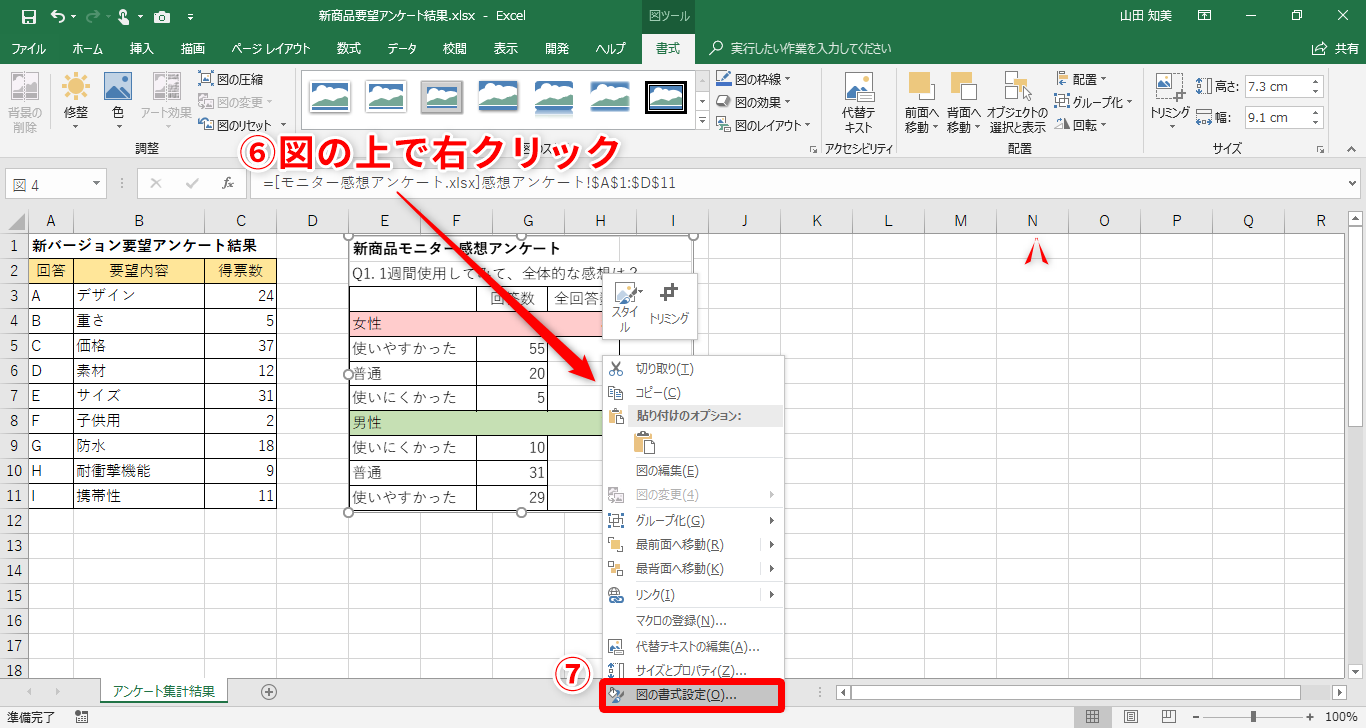Choose 最前面へ移動(R) in context menu

point(694,545)
